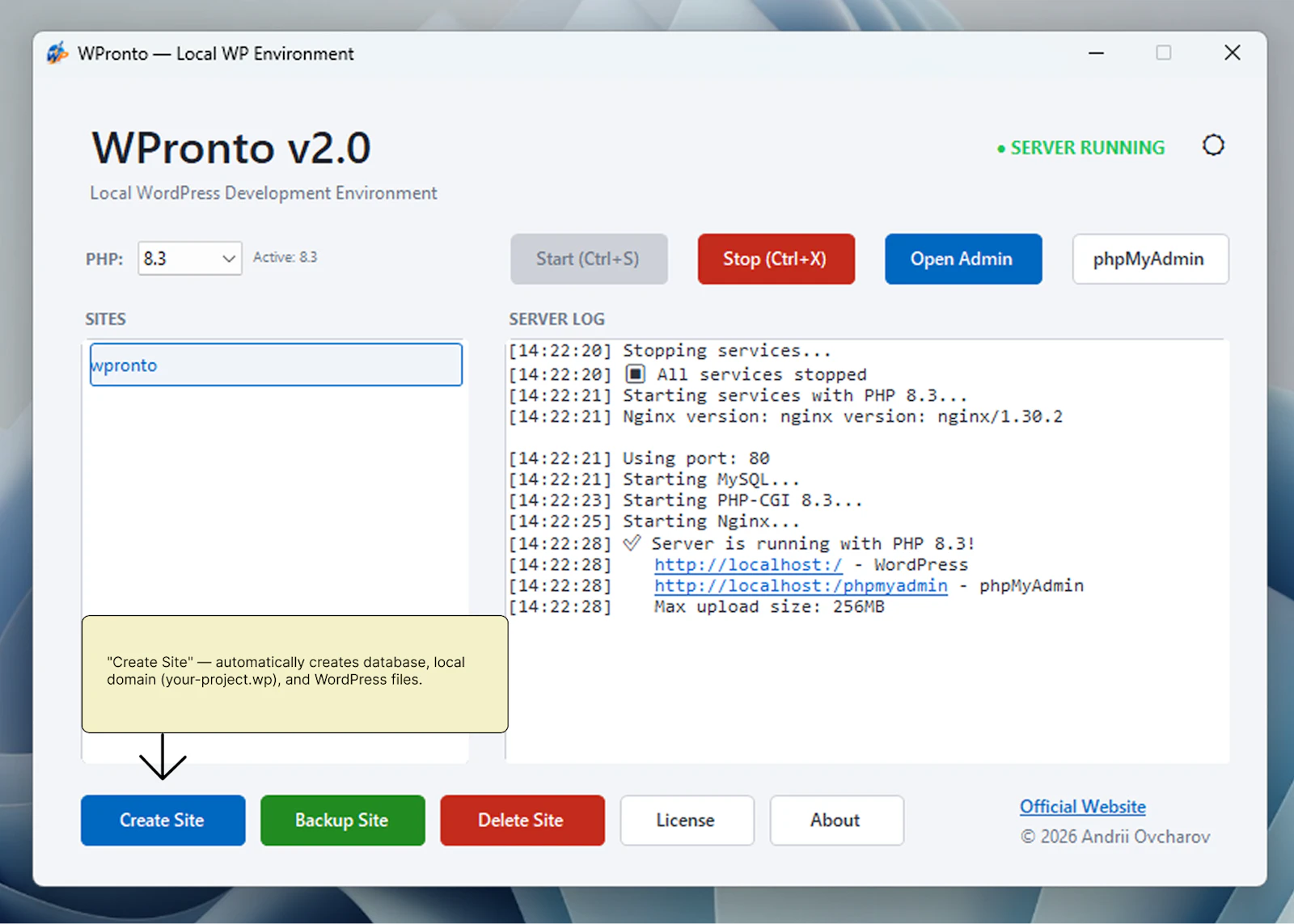The height and width of the screenshot is (924, 1294).
Task: Click the '© 2026 Andrii Ovcharov' text
Action: click(1115, 837)
